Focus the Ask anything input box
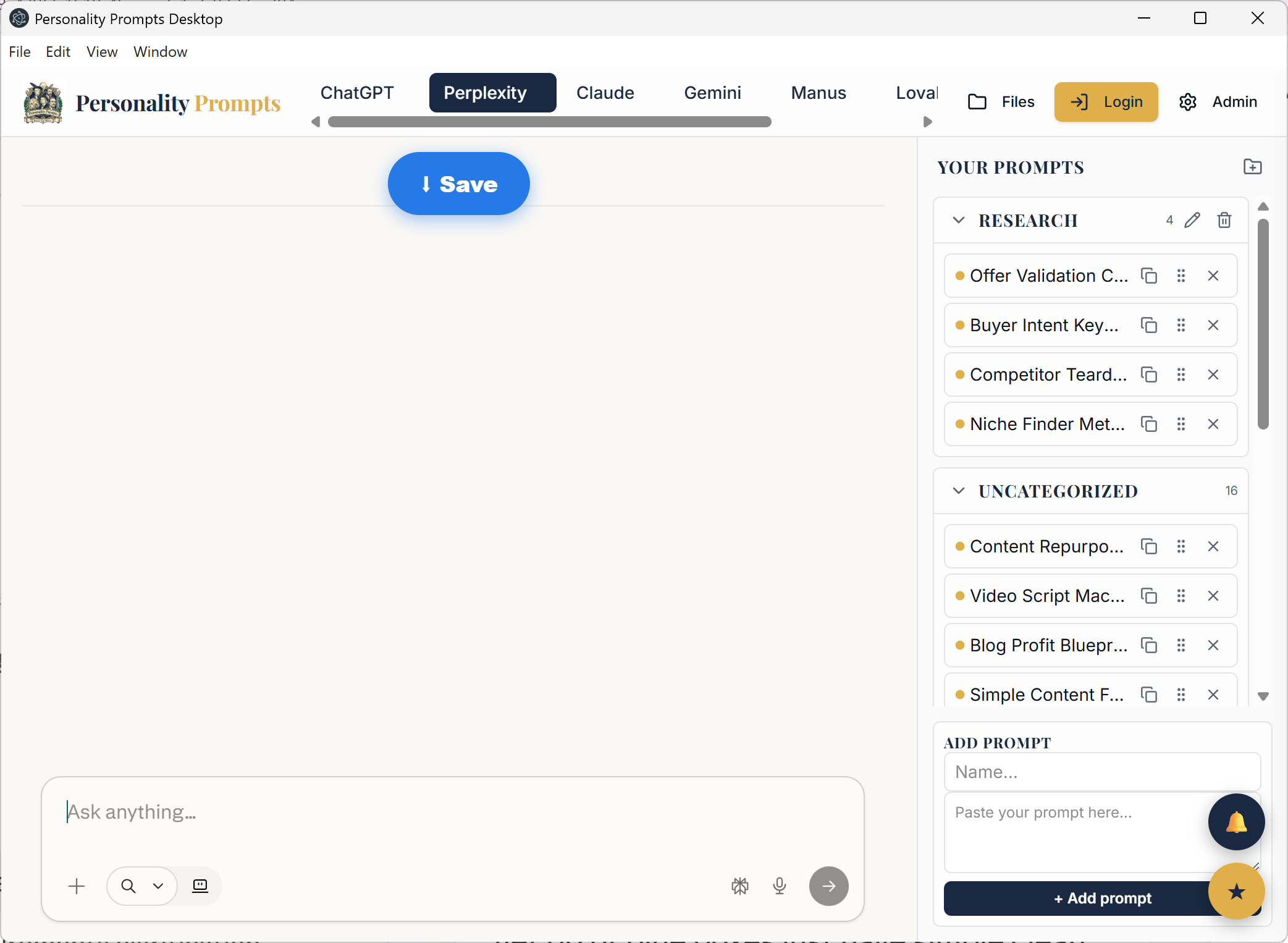The height and width of the screenshot is (943, 1288). (453, 812)
